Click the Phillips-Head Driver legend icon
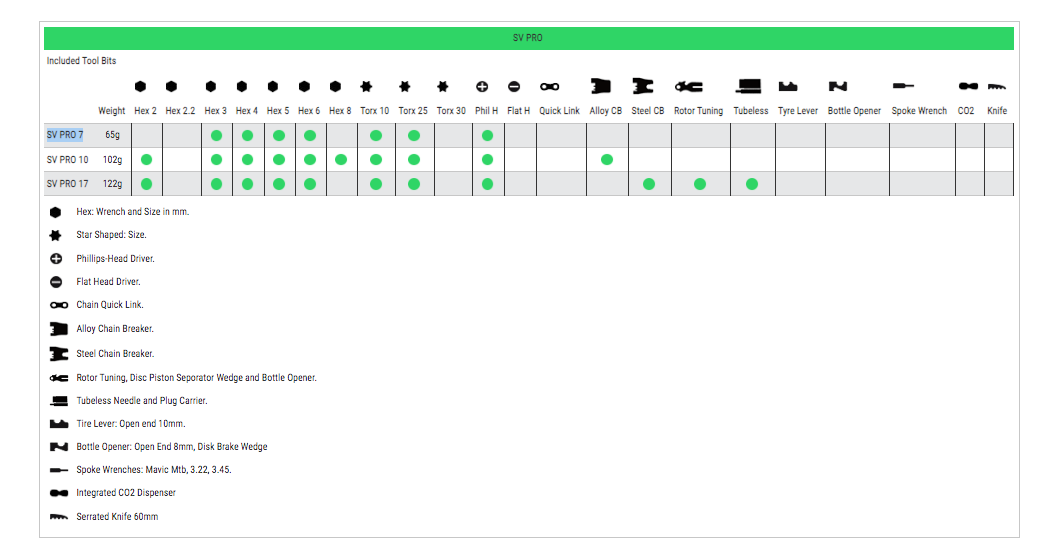1054x553 pixels. pos(57,259)
